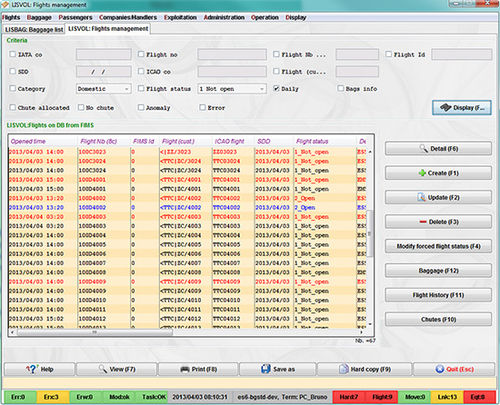Click the LISVOL title bar app icon
The image size is (500, 405).
tap(5, 5)
